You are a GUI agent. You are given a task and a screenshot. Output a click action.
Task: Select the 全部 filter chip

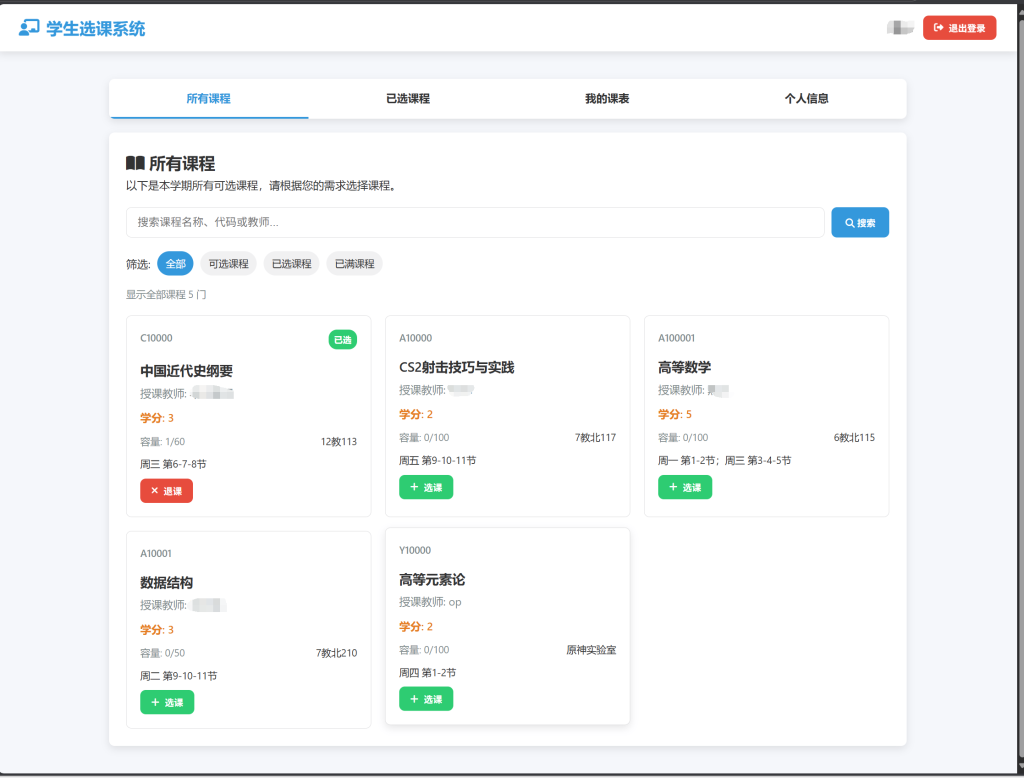(175, 264)
